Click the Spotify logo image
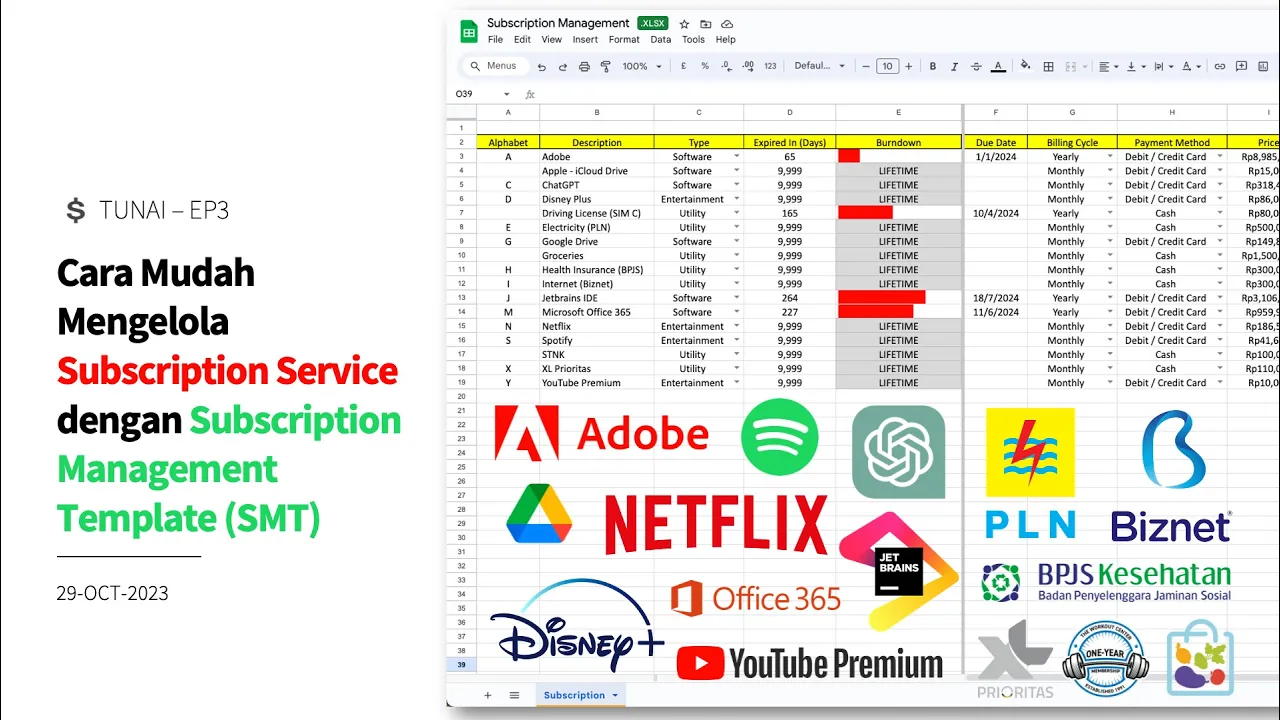Image resolution: width=1280 pixels, height=720 pixels. 780,437
